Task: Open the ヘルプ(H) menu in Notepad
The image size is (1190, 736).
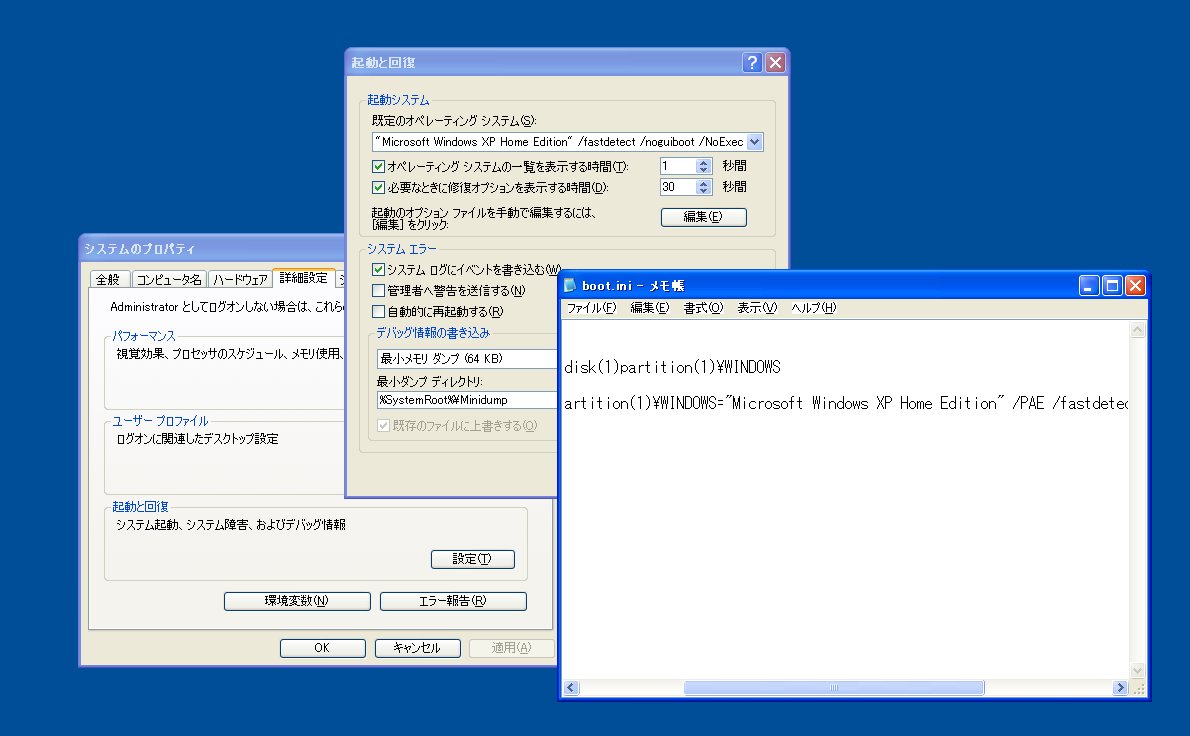Action: tap(814, 307)
